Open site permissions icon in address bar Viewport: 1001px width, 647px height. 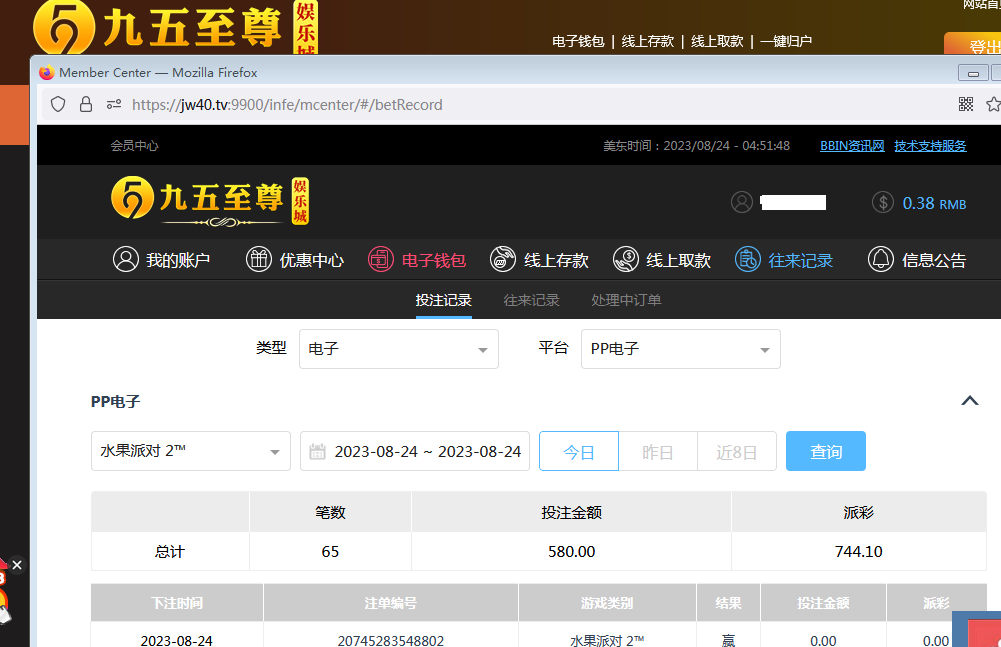pos(114,105)
